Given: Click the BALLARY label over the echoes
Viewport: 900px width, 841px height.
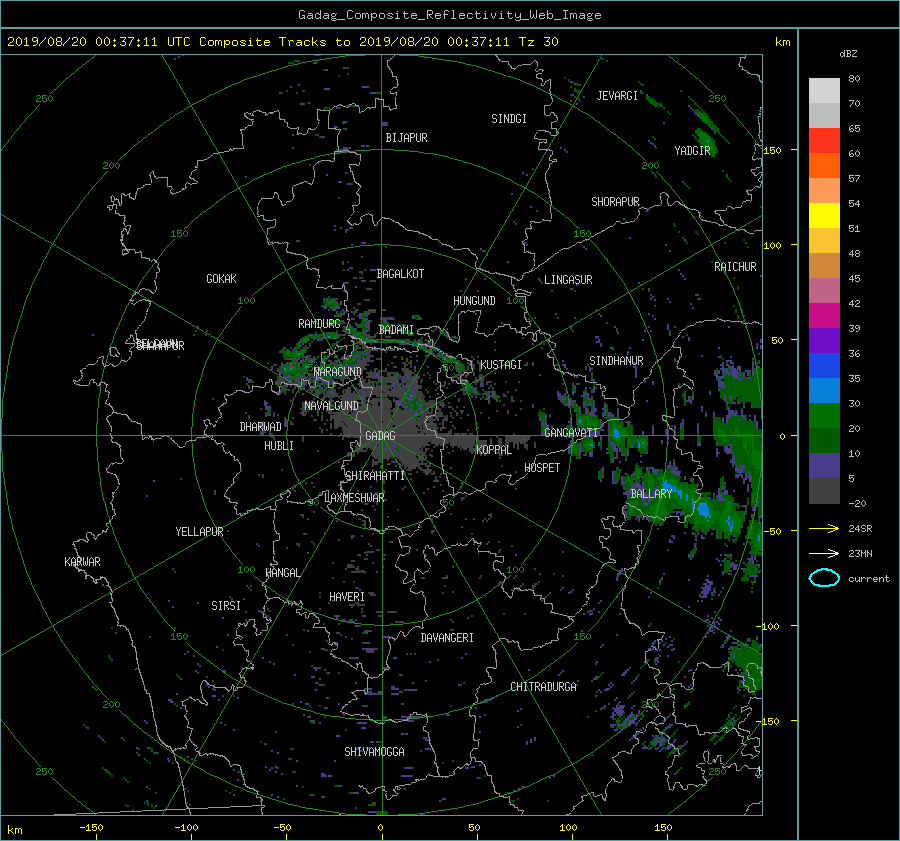Looking at the screenshot, I should pyautogui.click(x=651, y=494).
